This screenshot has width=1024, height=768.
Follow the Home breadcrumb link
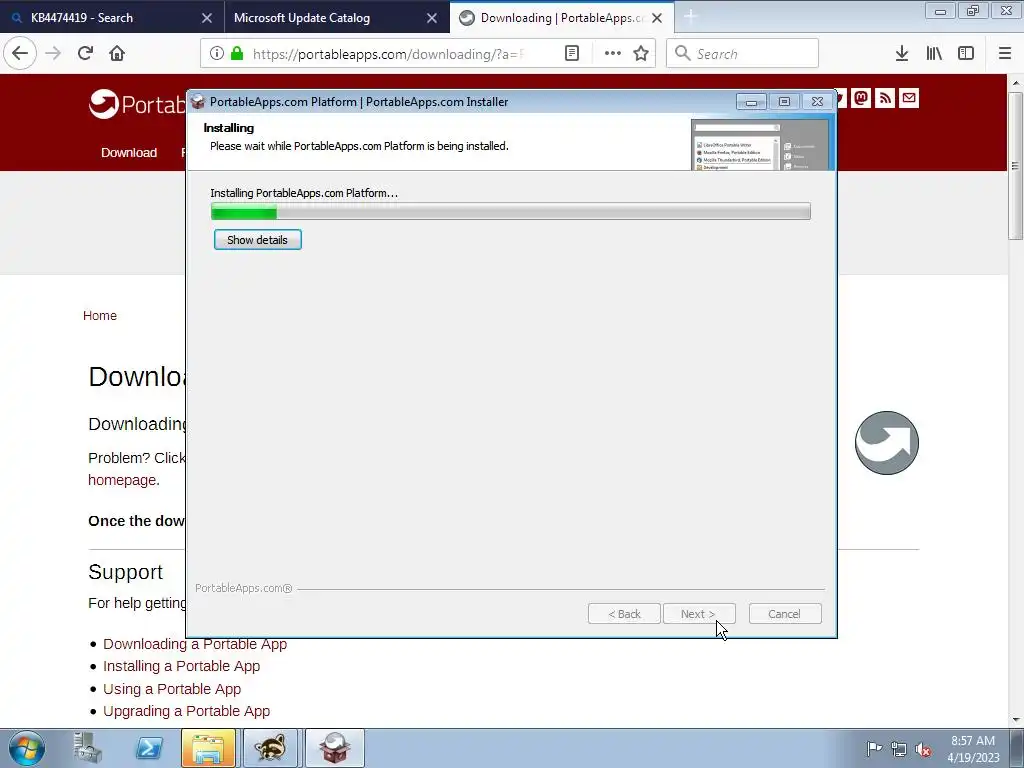[100, 315]
